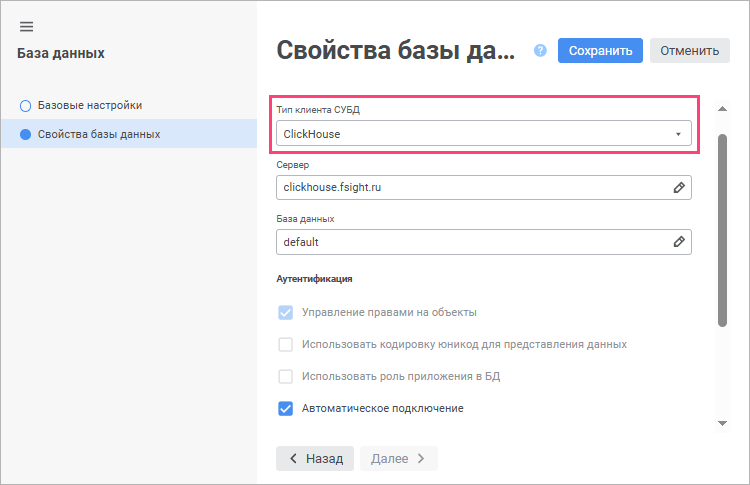Click the Сохранить button
This screenshot has height=485, width=750.
click(x=600, y=51)
